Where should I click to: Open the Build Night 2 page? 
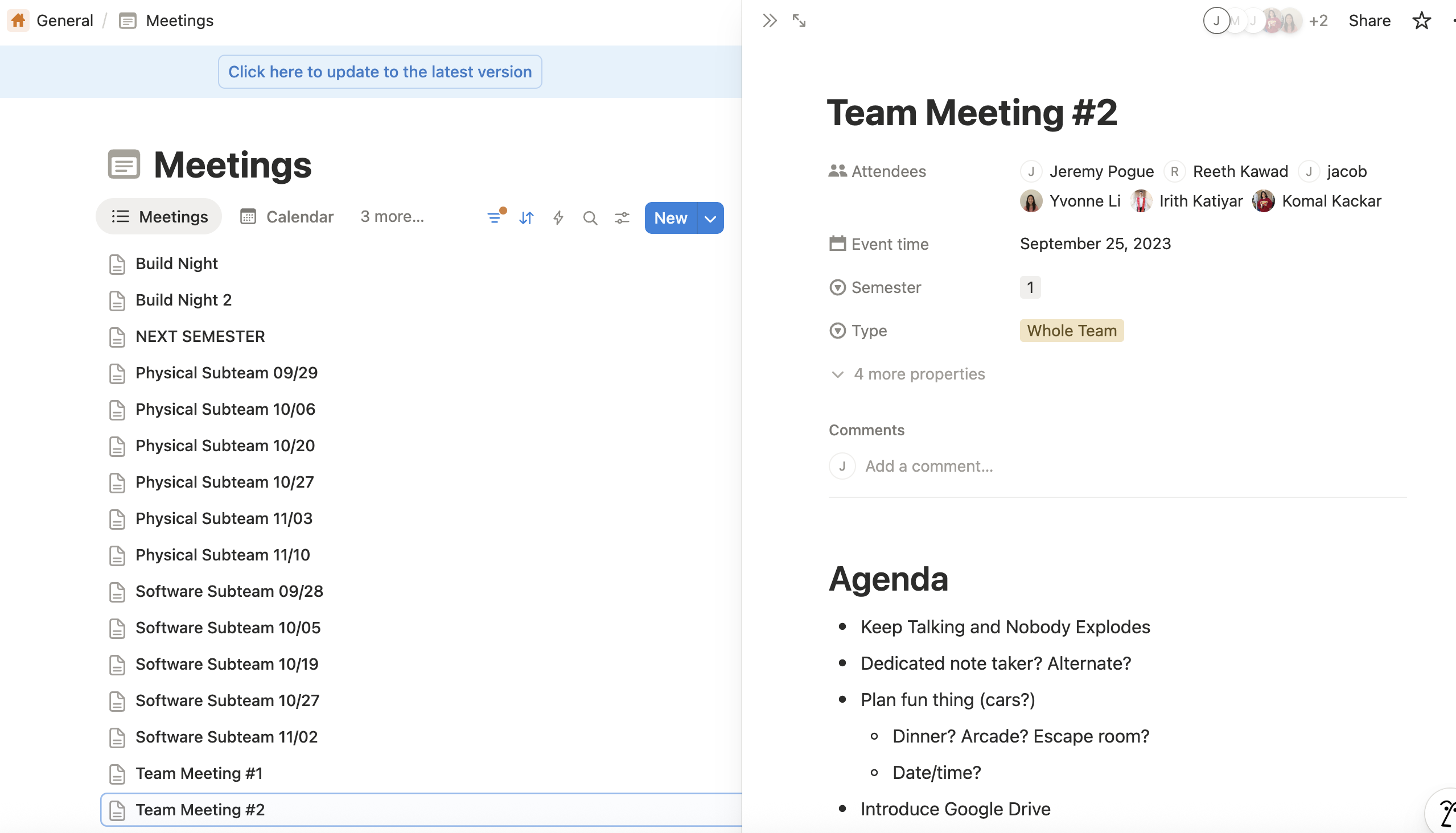coord(183,300)
